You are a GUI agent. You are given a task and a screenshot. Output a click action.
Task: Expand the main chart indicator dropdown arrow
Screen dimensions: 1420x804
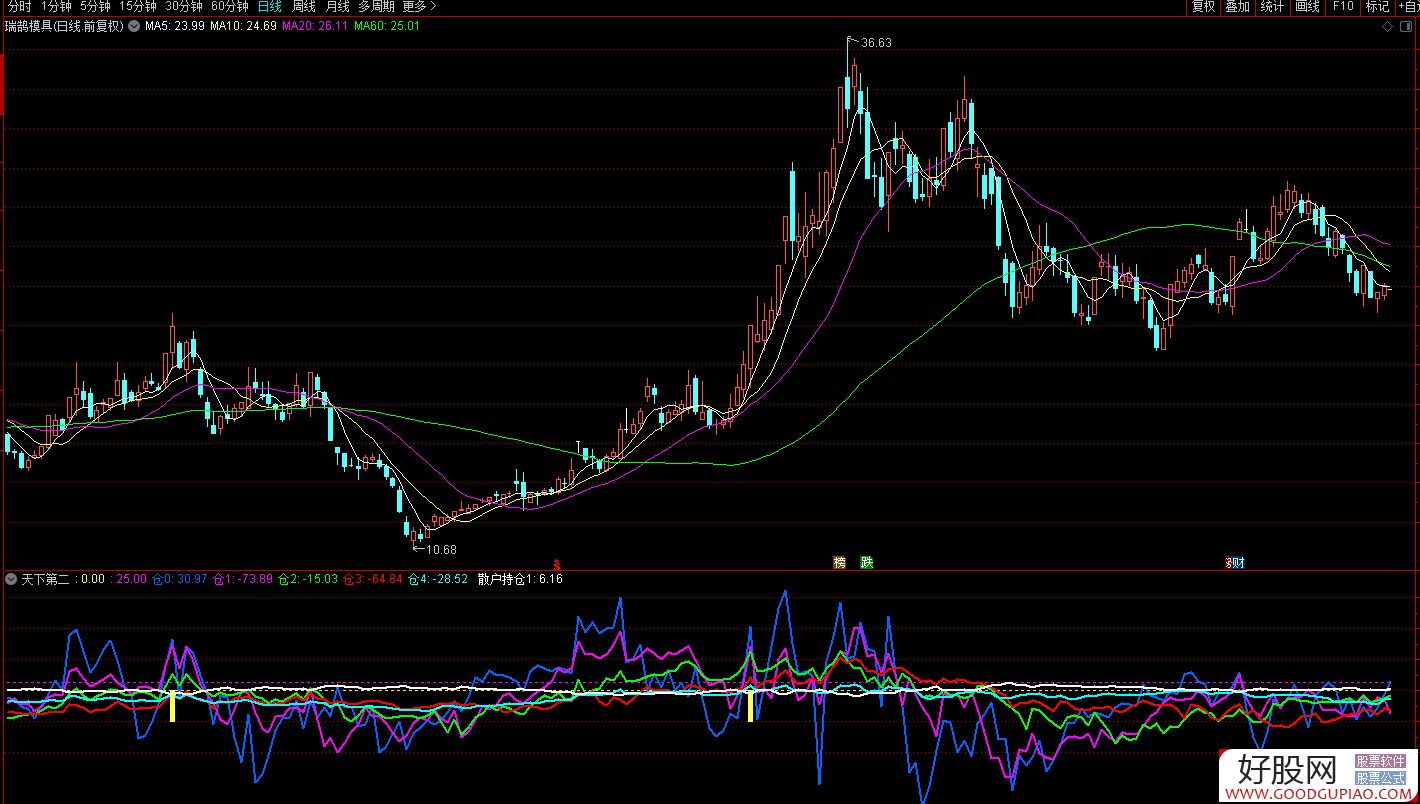134,26
